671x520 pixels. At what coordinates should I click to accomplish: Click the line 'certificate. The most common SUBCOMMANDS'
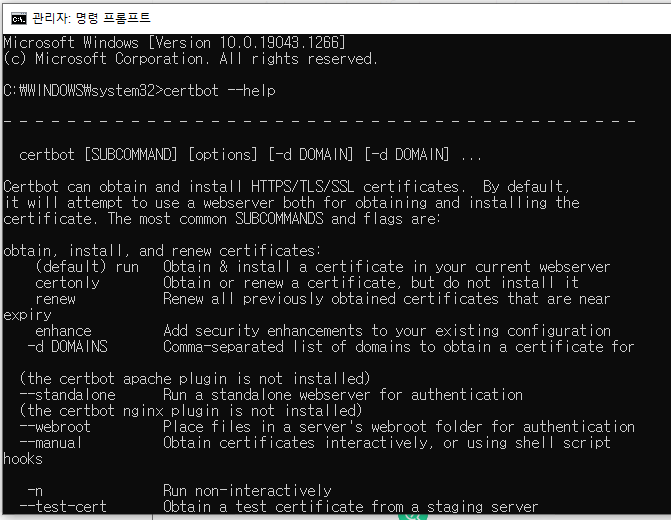222,219
